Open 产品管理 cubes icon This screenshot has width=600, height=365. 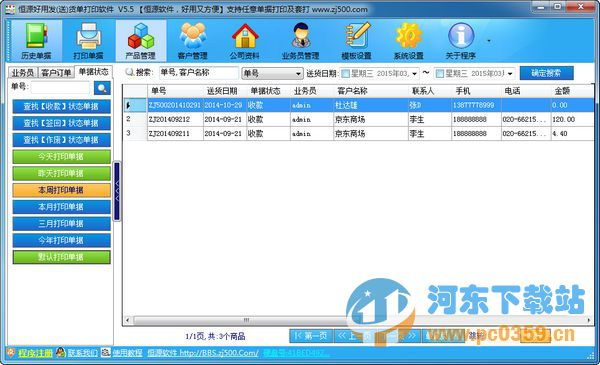click(x=141, y=41)
